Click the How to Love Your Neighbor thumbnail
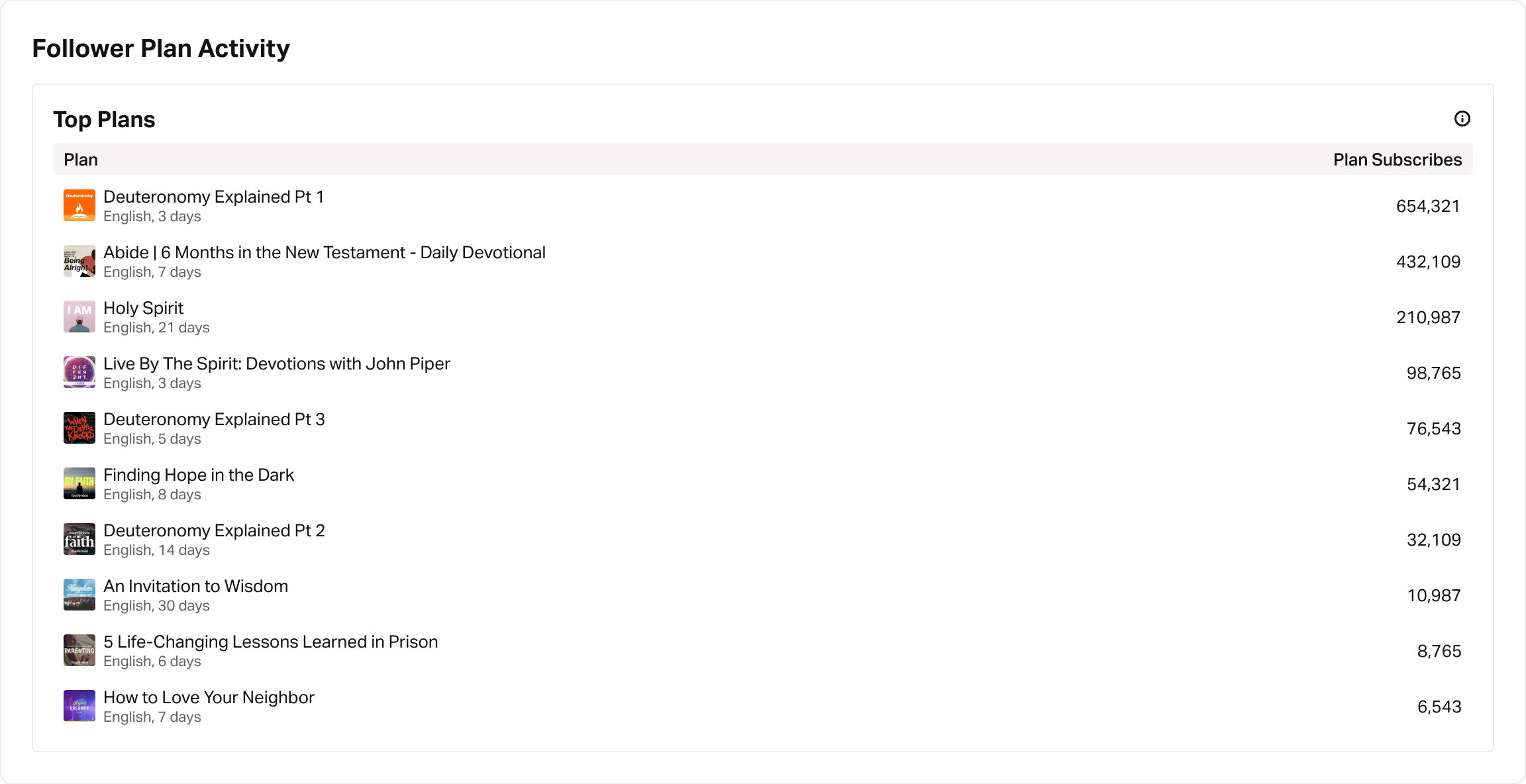Image resolution: width=1526 pixels, height=784 pixels. 79,706
